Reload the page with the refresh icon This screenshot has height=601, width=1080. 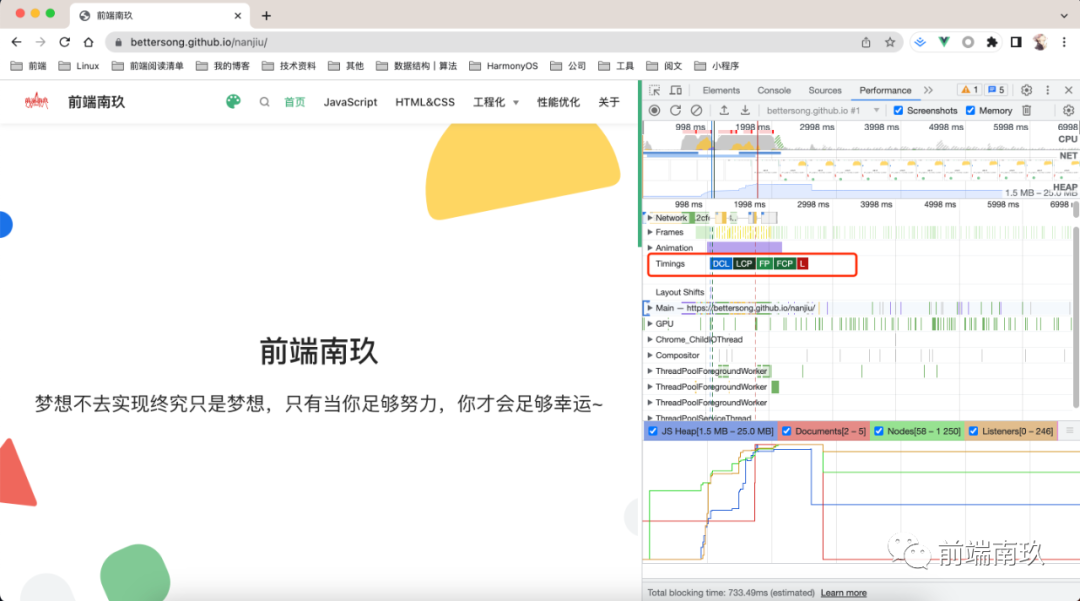65,42
